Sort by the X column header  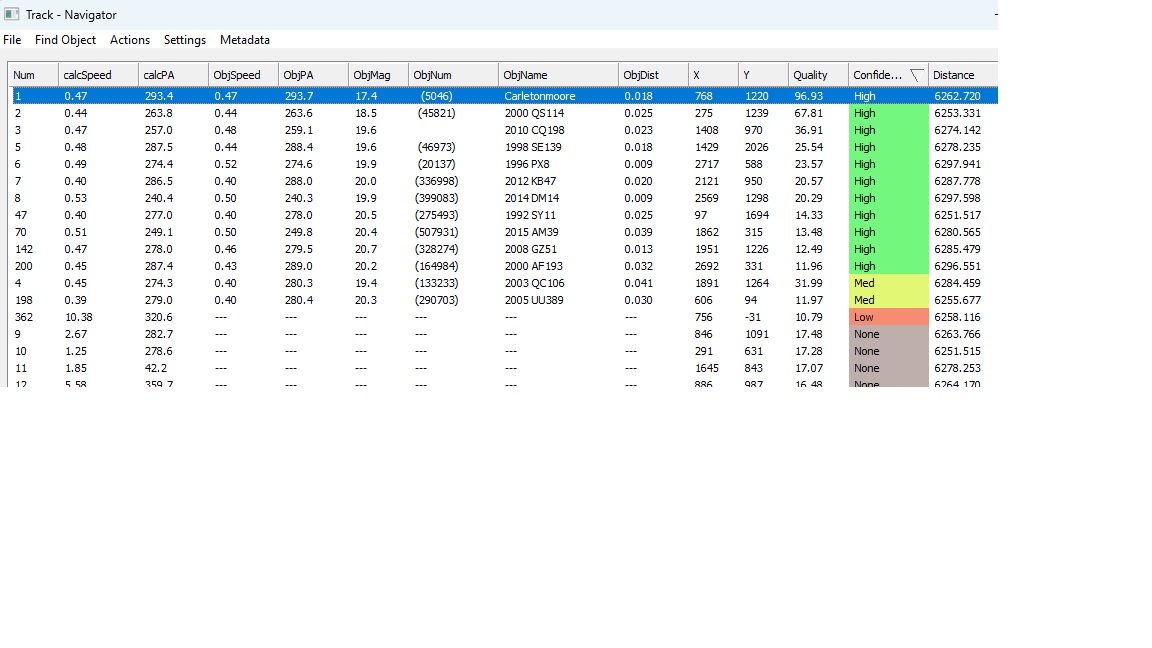pyautogui.click(x=713, y=75)
